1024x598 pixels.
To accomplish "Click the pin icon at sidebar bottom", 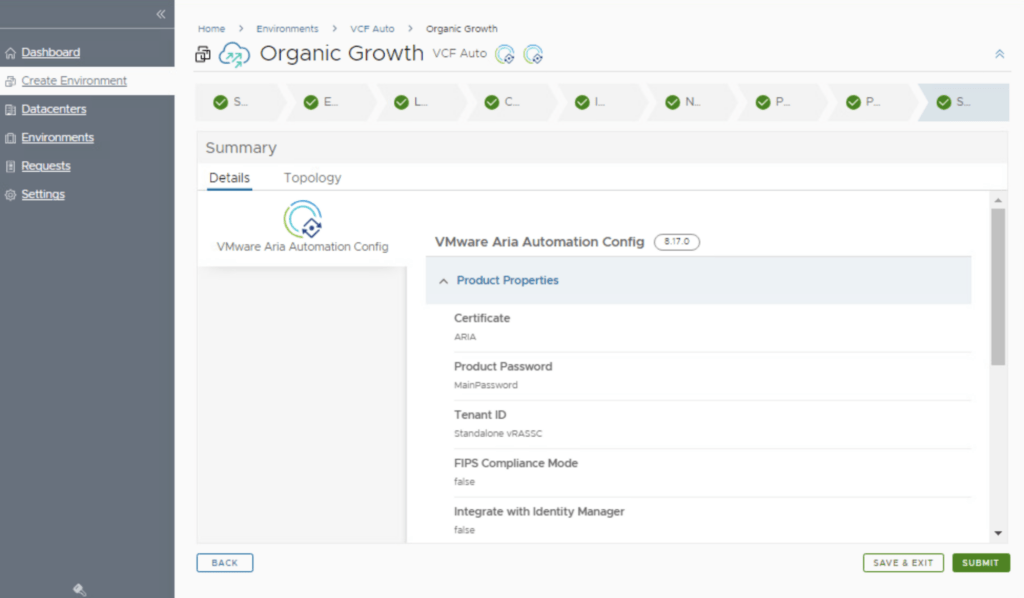I will 80,589.
